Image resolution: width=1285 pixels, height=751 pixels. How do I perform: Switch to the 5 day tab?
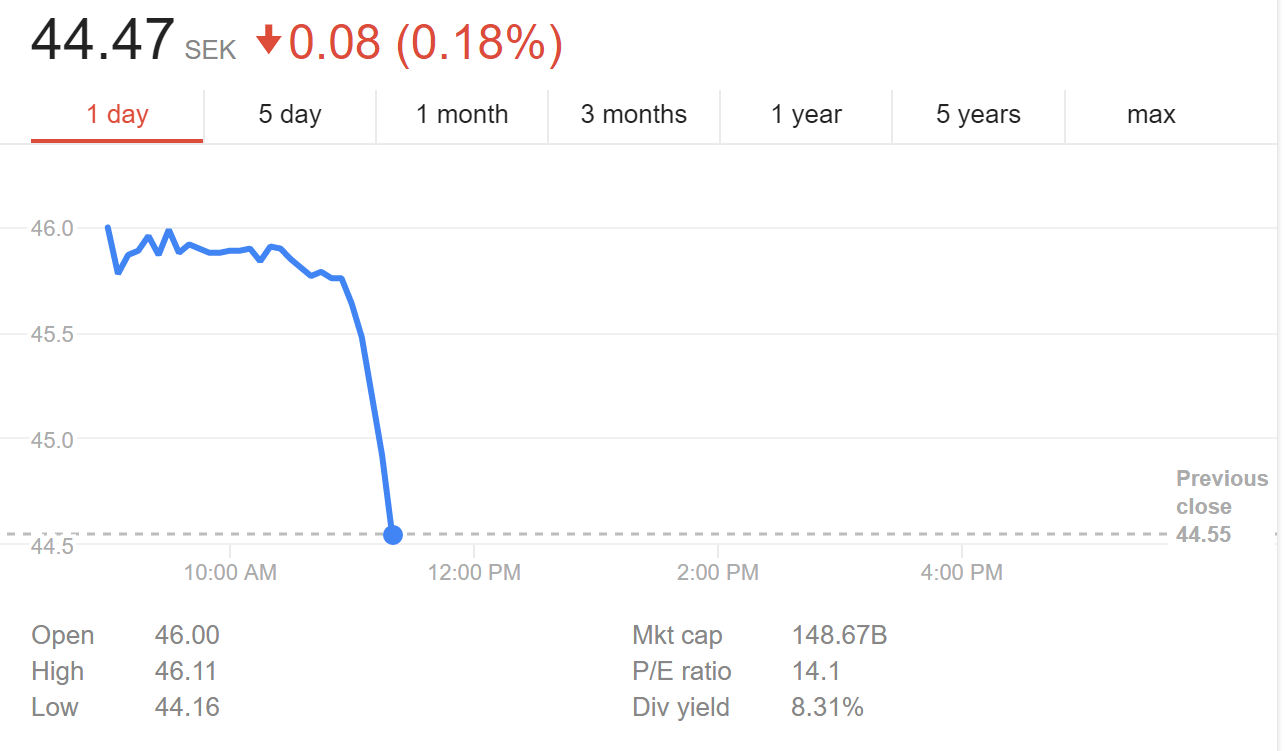point(290,115)
